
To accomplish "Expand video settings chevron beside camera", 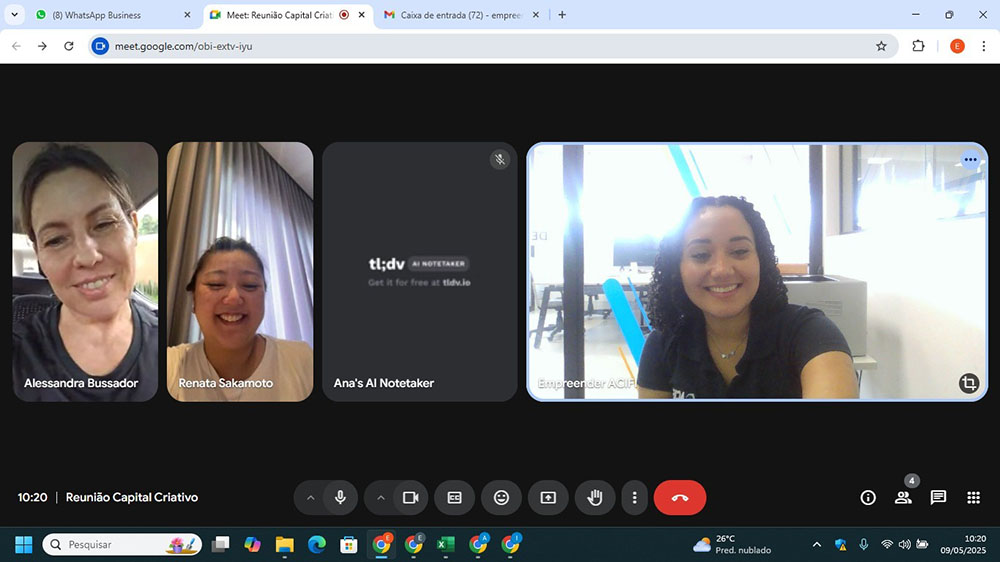I will coord(380,497).
